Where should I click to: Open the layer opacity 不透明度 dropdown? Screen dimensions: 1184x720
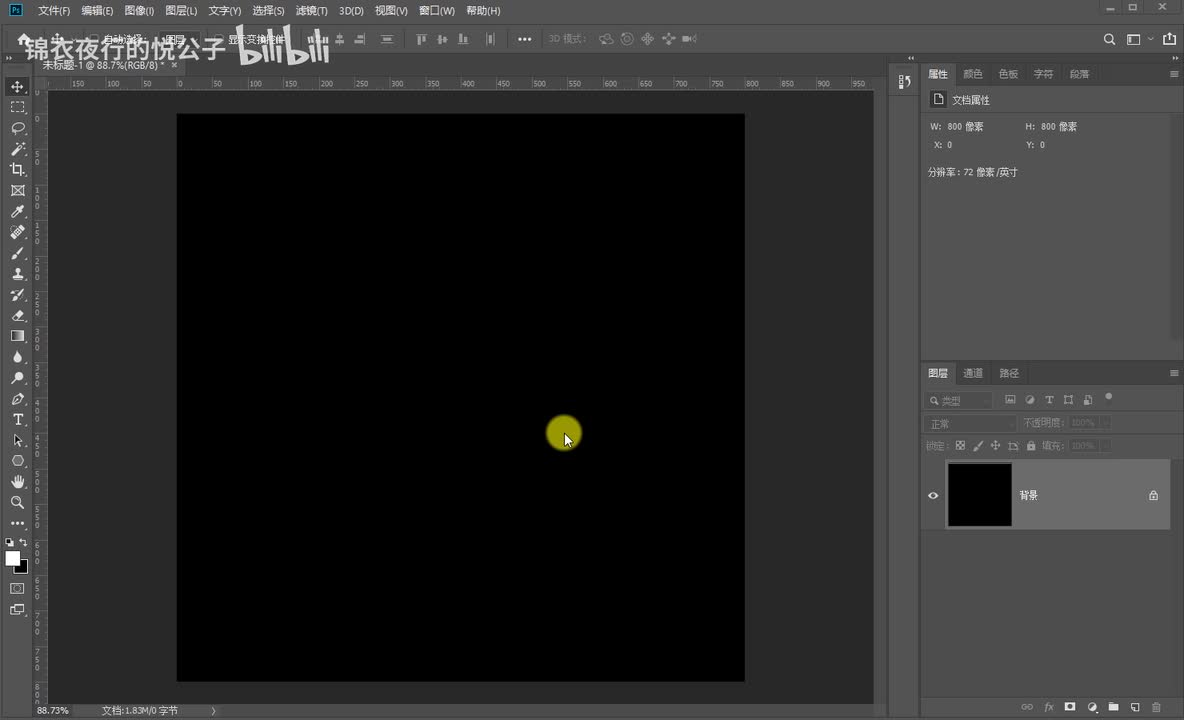pyautogui.click(x=1105, y=423)
